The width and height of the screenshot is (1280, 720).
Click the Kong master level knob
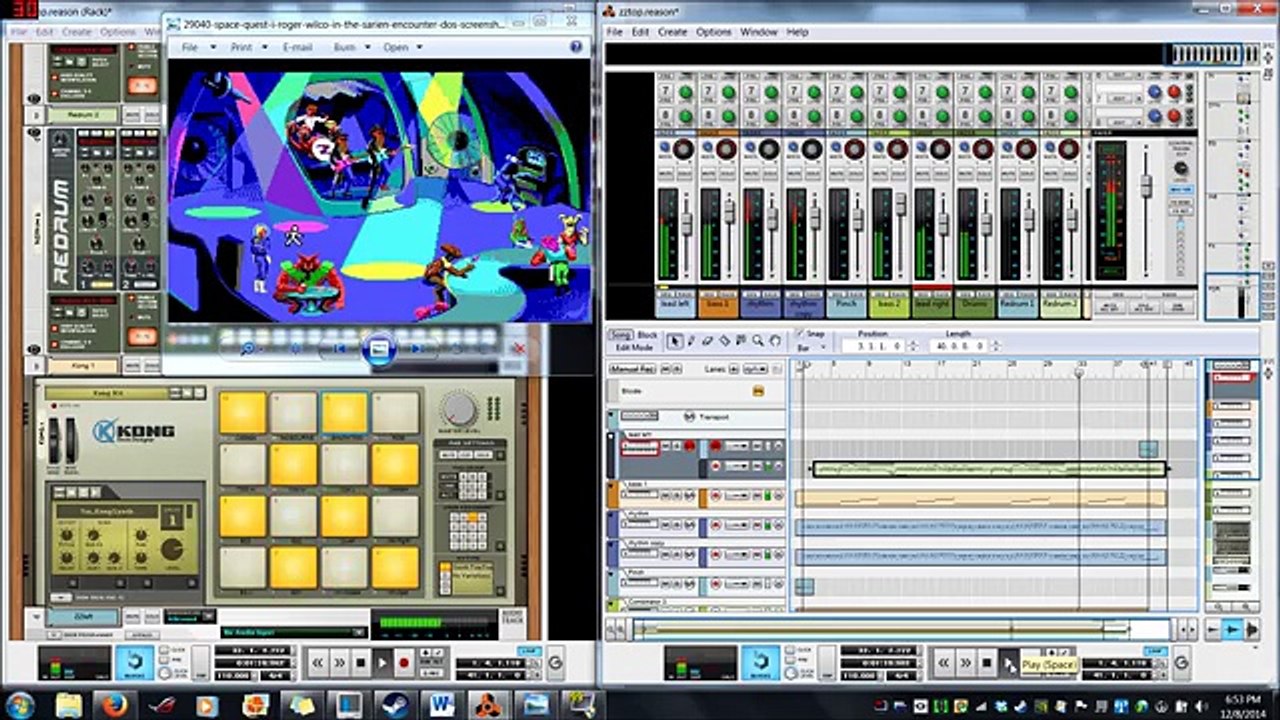459,408
